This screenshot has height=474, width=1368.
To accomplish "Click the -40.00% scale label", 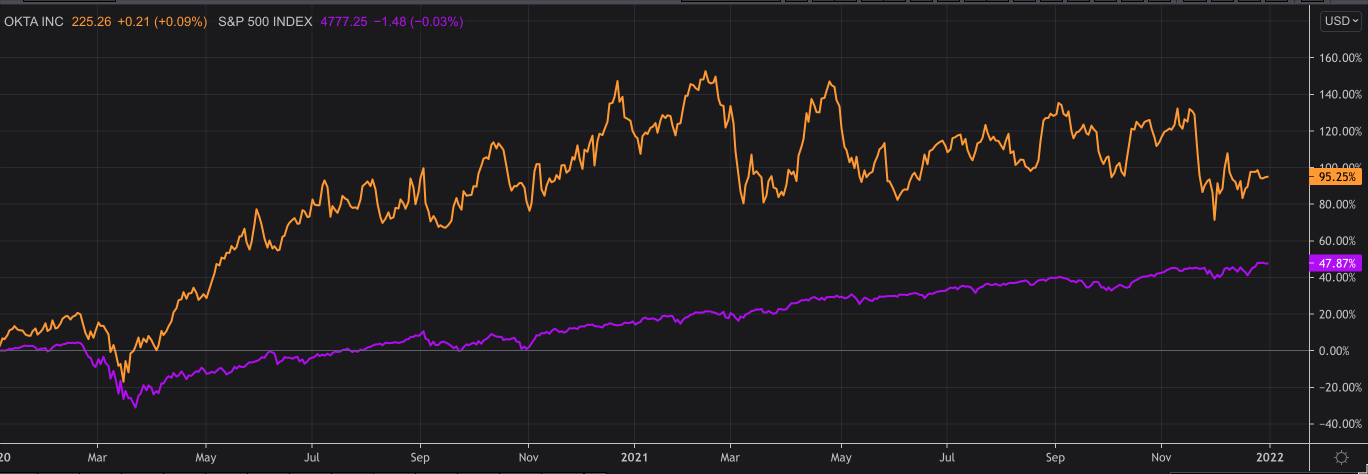I will click(1335, 424).
